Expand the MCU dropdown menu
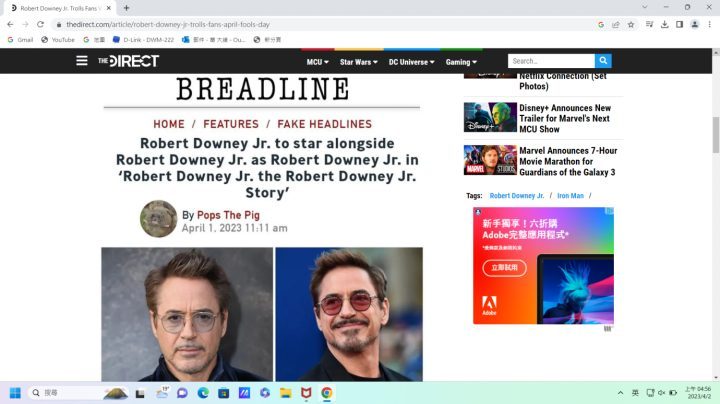Image resolution: width=720 pixels, height=404 pixels. click(318, 62)
